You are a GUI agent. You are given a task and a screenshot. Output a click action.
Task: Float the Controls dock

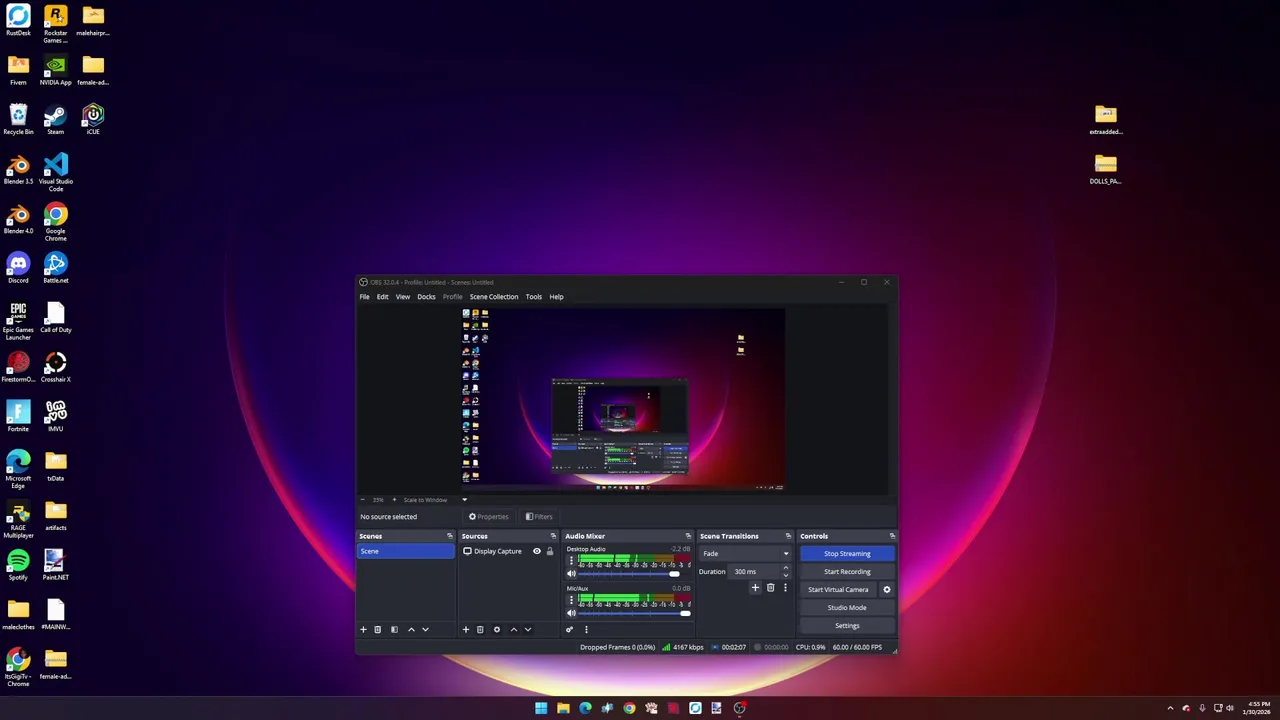(x=892, y=536)
